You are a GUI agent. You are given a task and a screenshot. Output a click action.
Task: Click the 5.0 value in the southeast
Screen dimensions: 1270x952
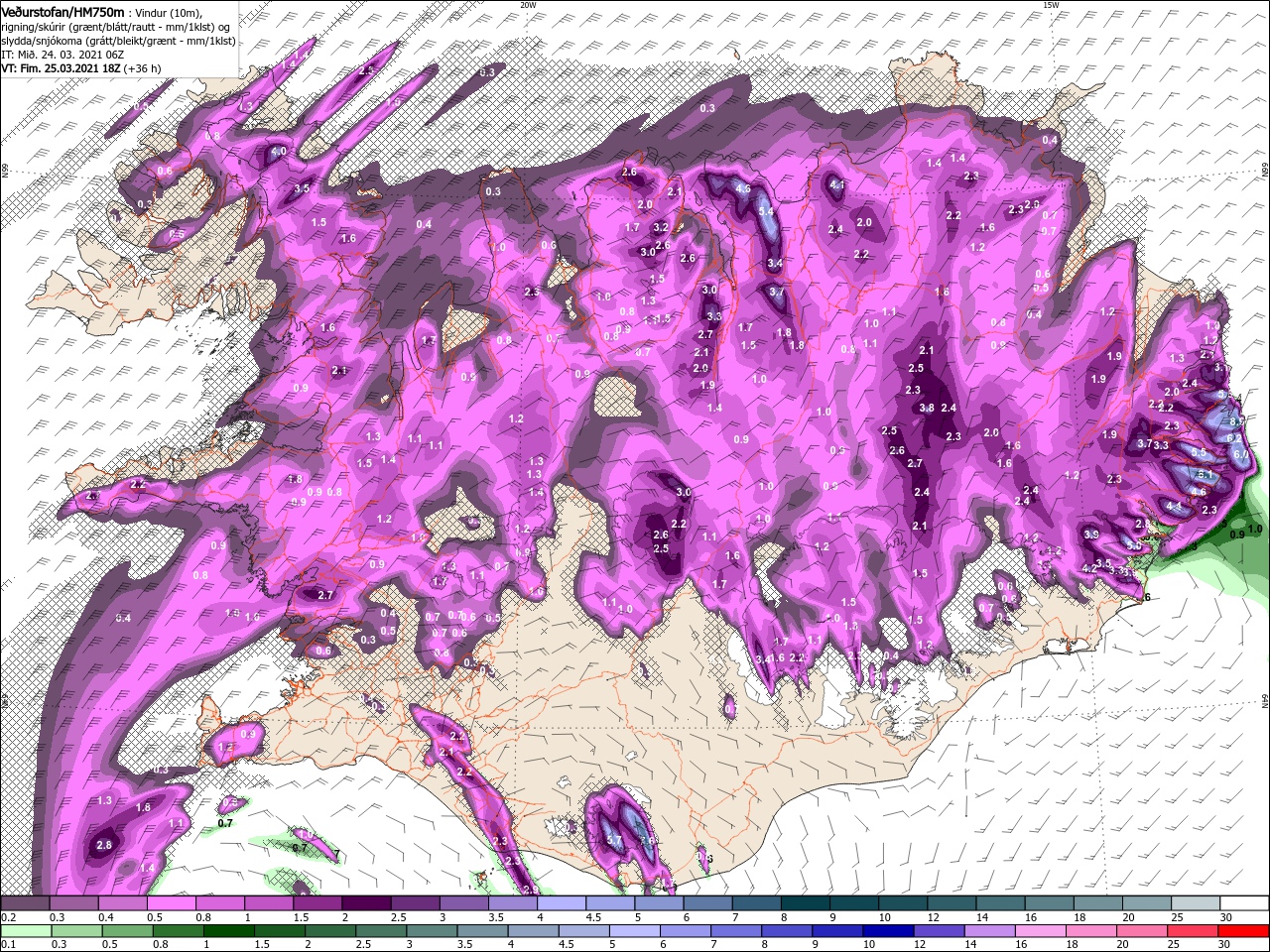(x=1132, y=544)
